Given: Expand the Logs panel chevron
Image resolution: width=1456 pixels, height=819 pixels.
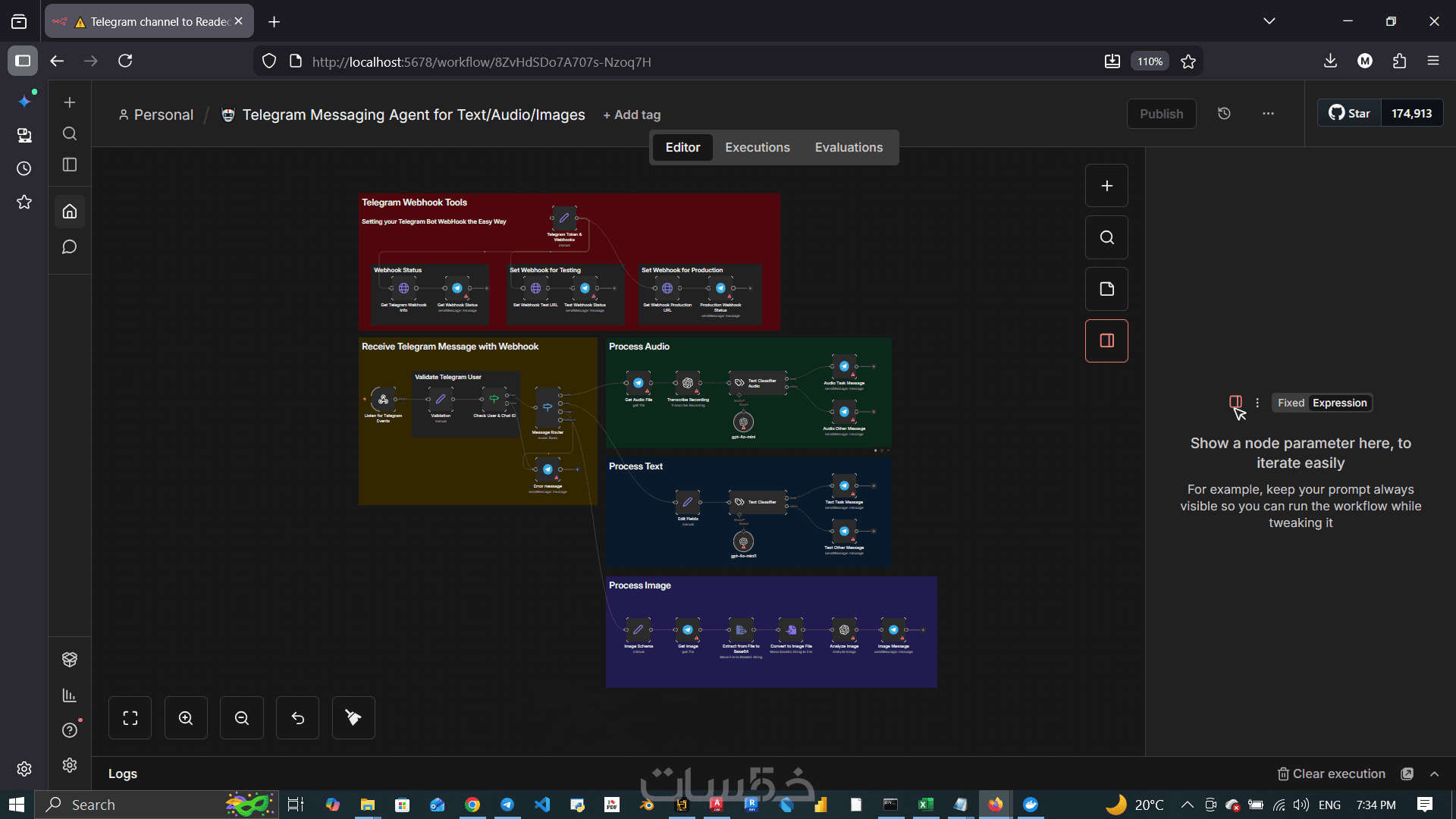Looking at the screenshot, I should point(1434,773).
